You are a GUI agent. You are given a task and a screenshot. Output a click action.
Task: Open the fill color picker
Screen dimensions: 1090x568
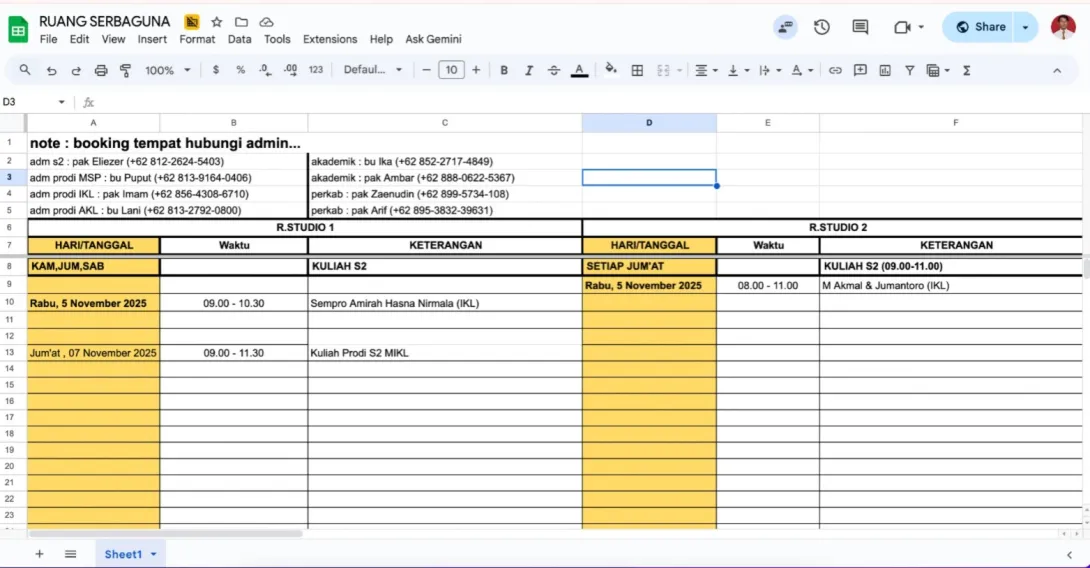click(612, 70)
